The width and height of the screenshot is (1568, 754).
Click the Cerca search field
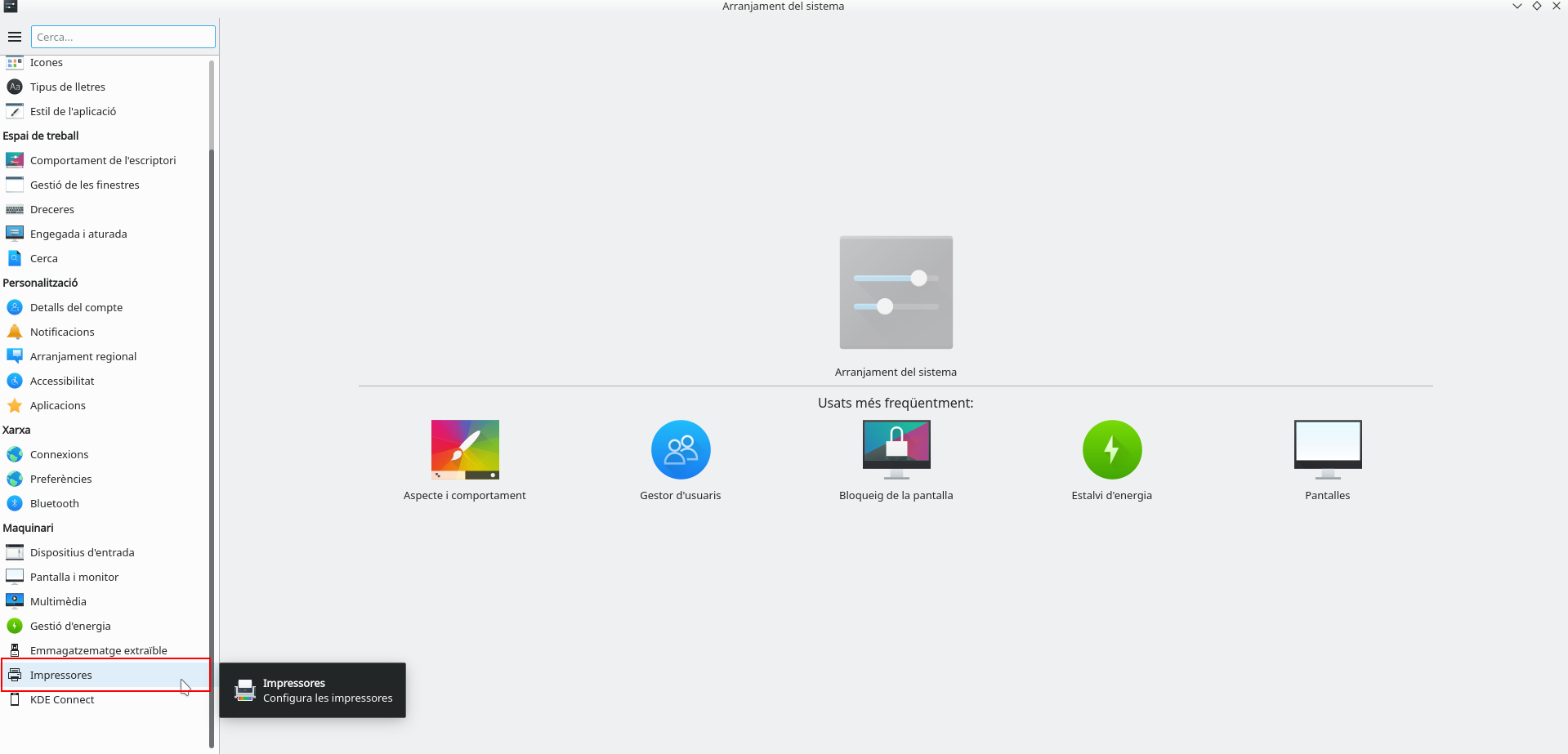tap(123, 37)
